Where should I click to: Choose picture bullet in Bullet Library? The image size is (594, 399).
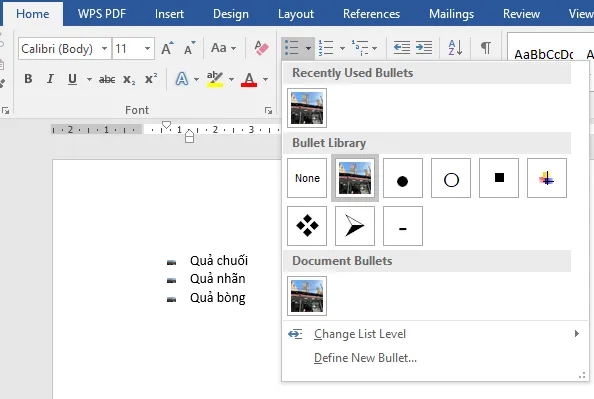coord(355,178)
